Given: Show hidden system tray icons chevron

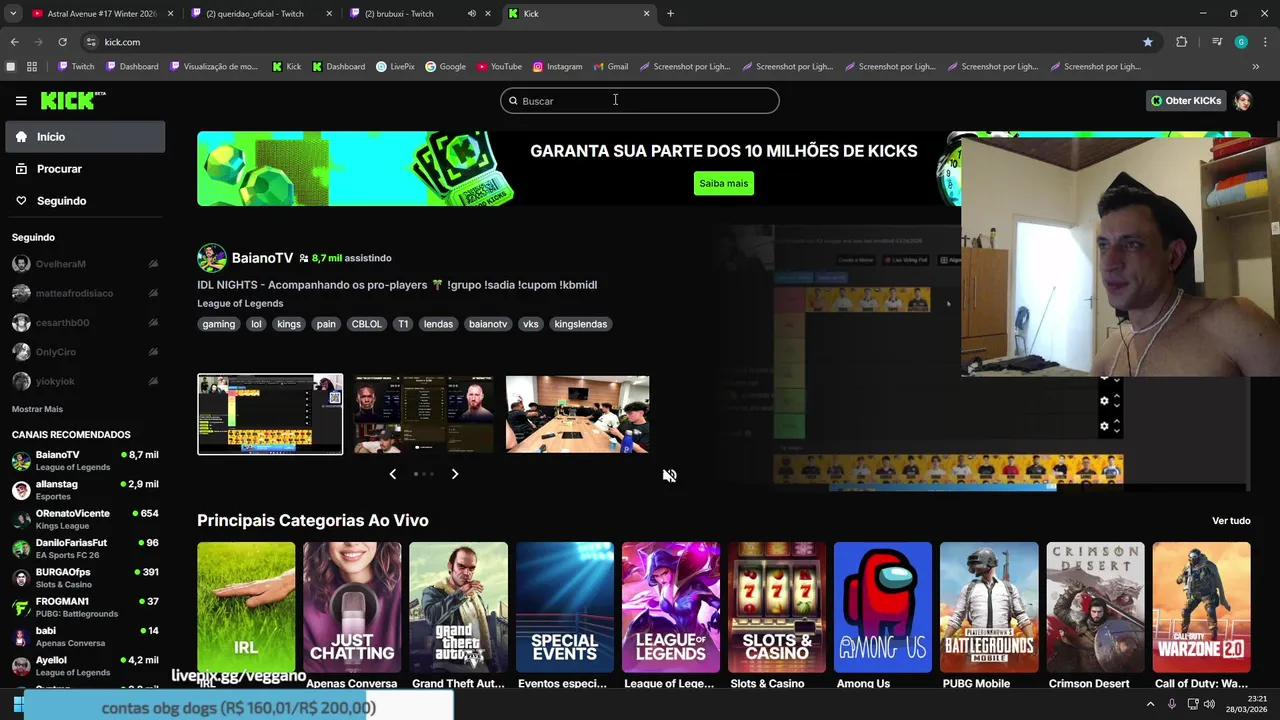Looking at the screenshot, I should tap(1150, 704).
